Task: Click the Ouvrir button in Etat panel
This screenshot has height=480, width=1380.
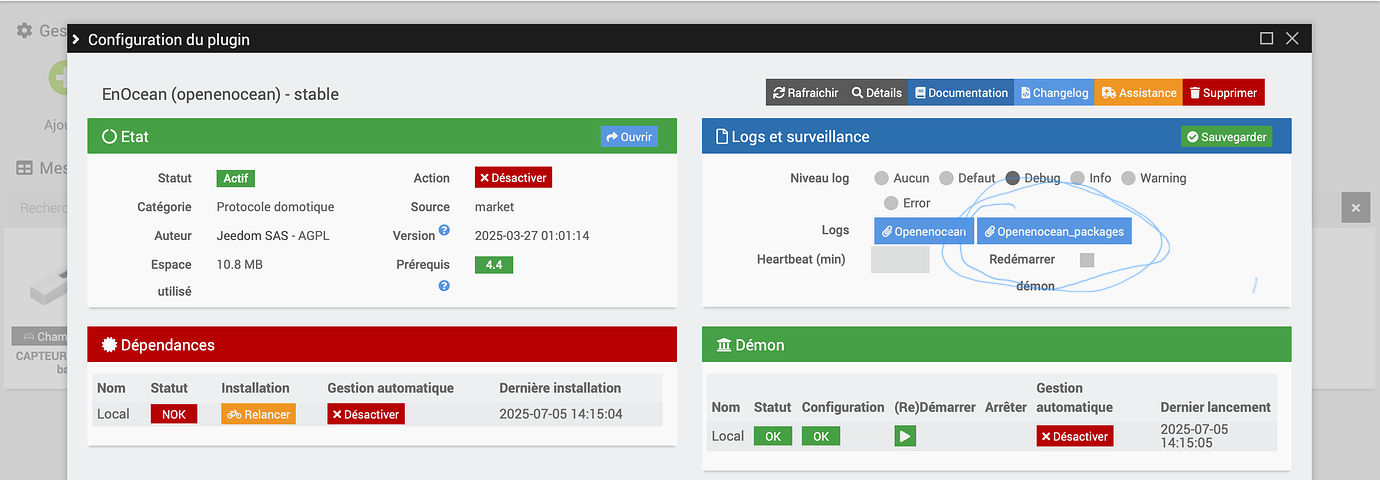Action: coord(629,137)
